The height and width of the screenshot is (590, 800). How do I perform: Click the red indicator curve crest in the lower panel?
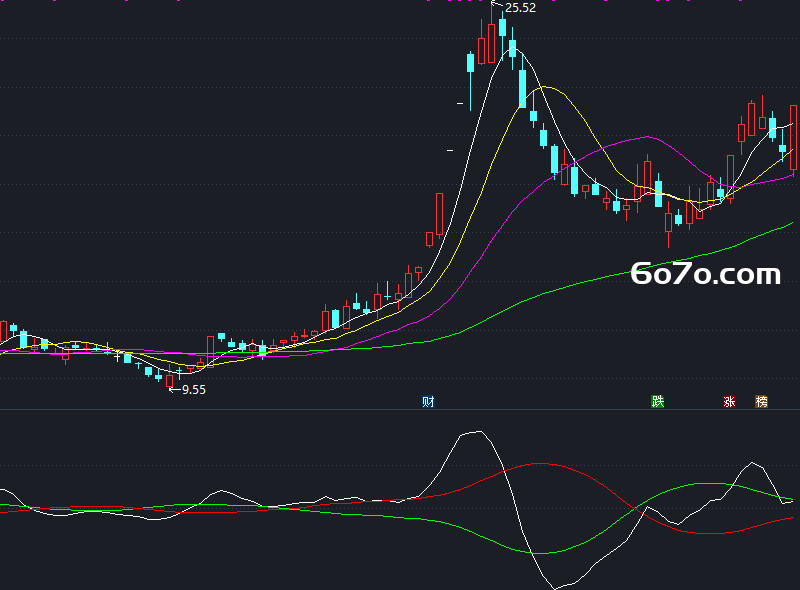coord(539,463)
